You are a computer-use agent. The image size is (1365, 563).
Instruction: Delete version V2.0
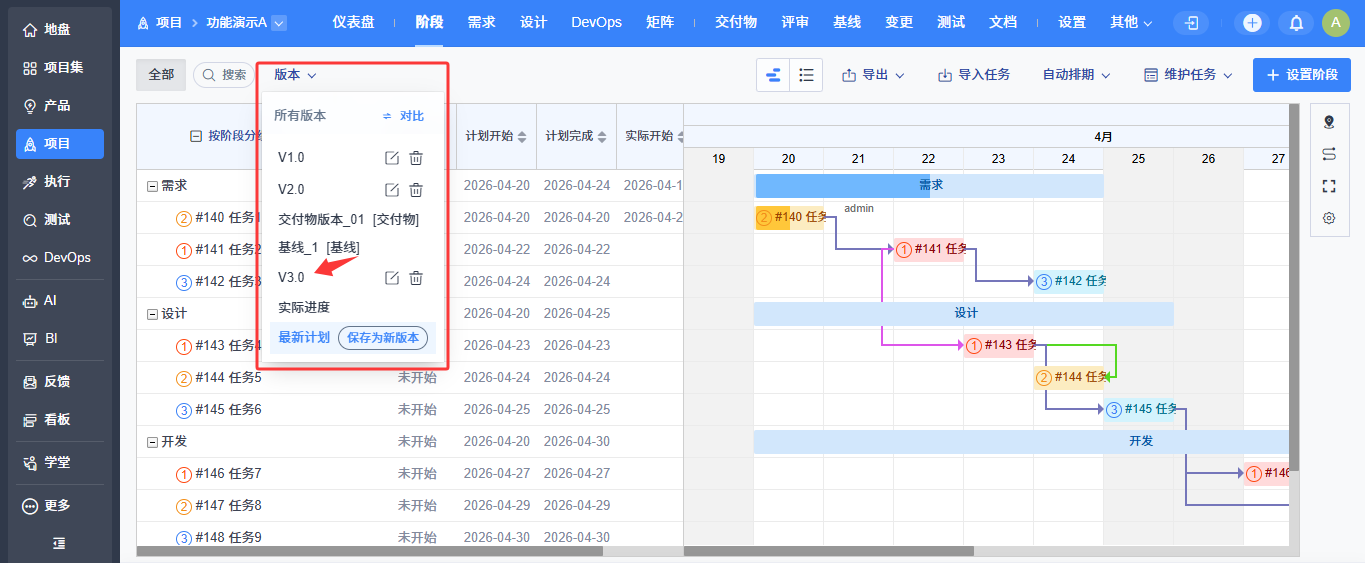coord(416,190)
